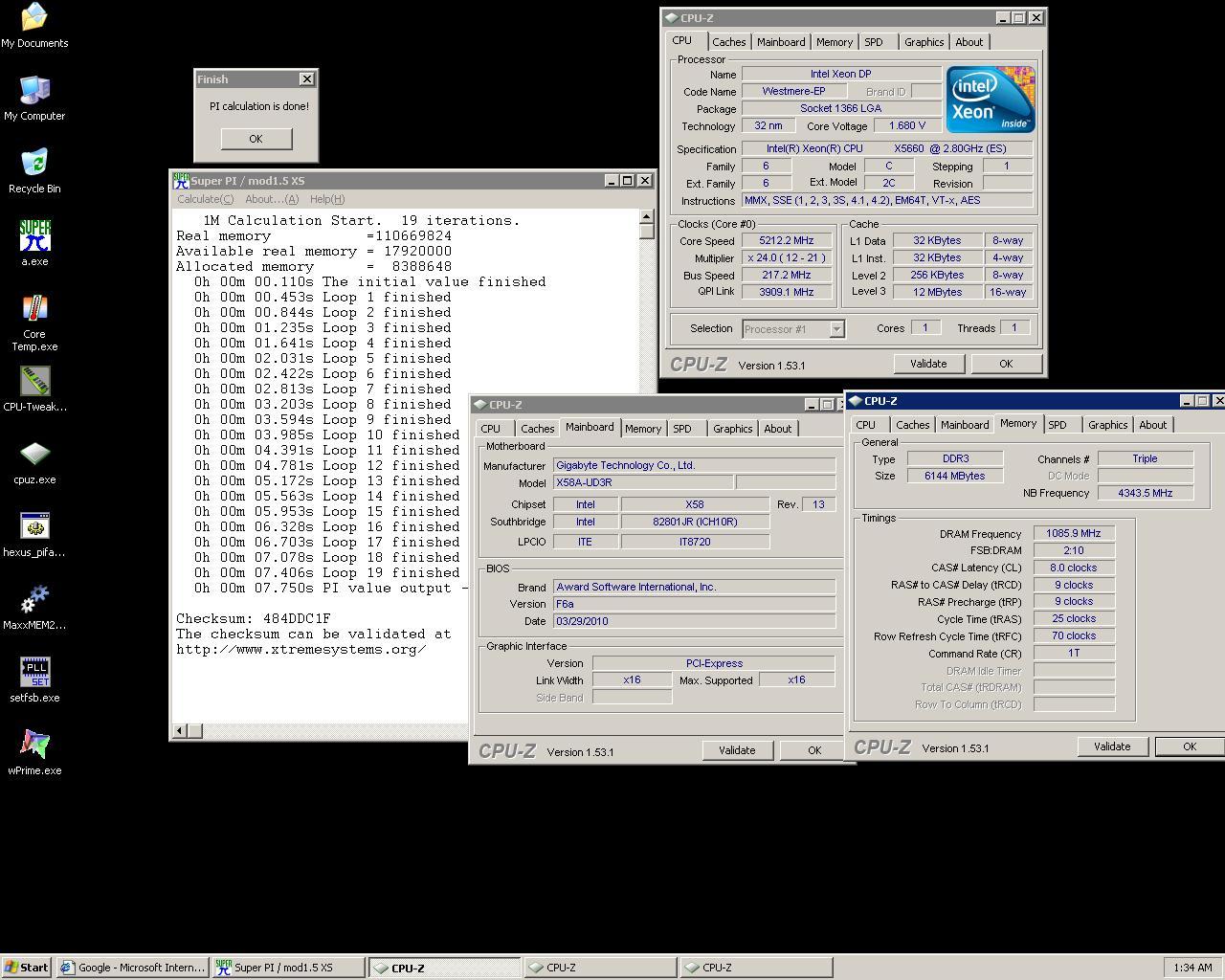Select the Checksum: 484DDC1F line
This screenshot has width=1225, height=980.
tap(254, 619)
